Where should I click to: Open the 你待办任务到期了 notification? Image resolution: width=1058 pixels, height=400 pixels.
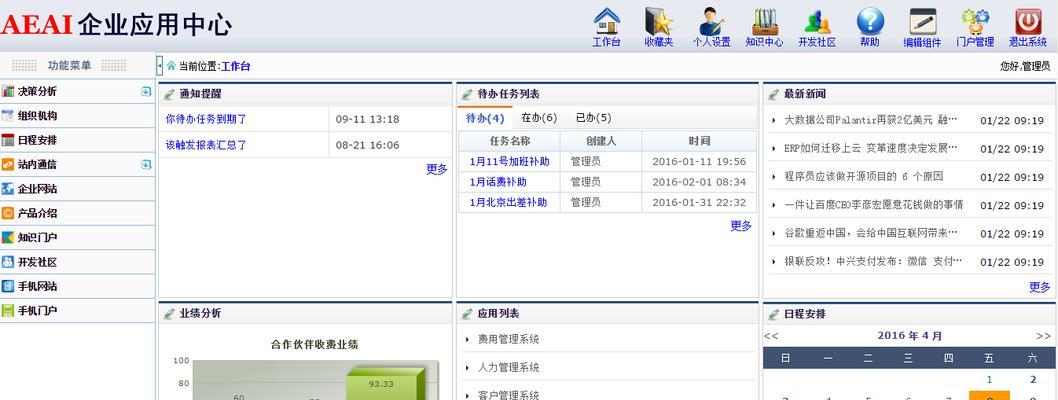point(206,119)
